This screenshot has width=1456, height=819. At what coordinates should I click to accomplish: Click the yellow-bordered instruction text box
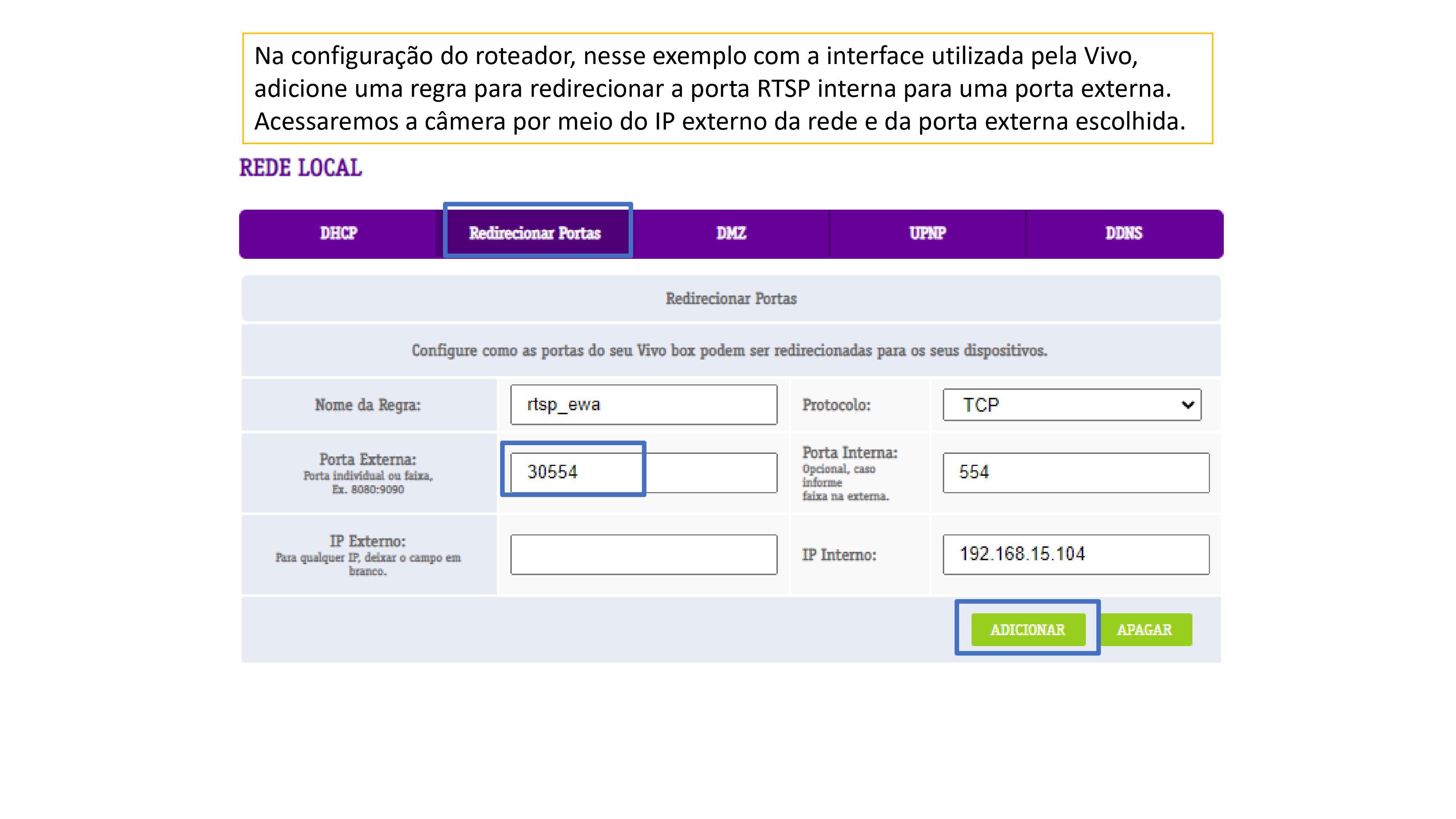coord(727,89)
